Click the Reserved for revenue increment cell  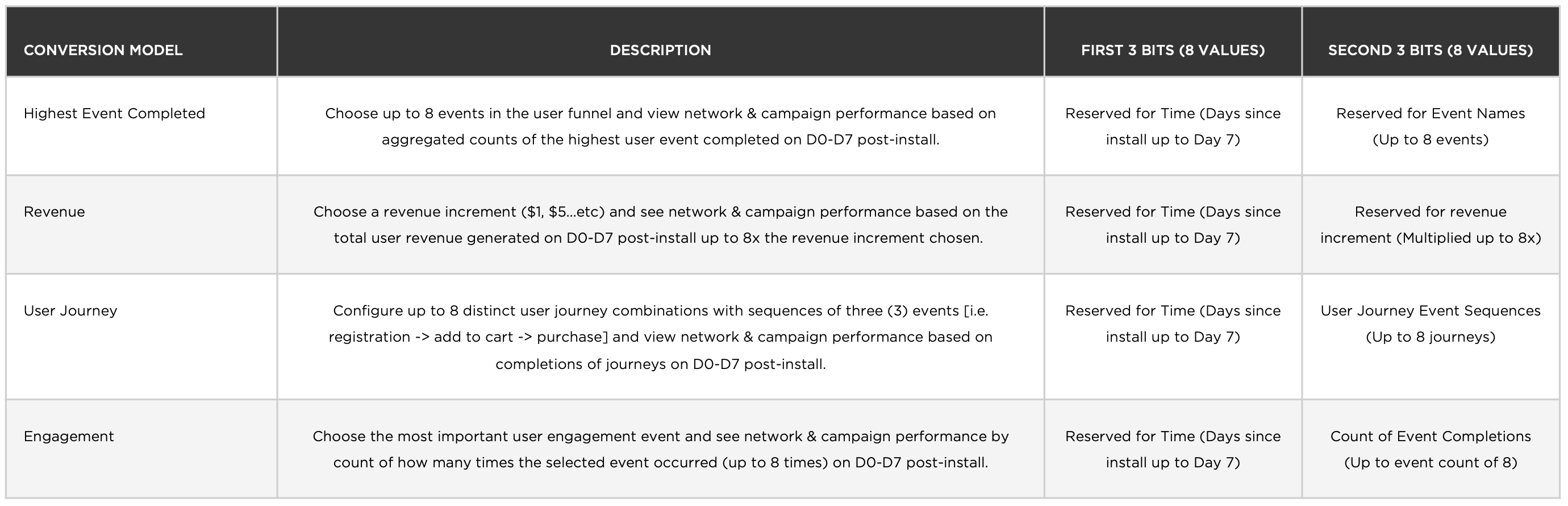pyautogui.click(x=1431, y=225)
